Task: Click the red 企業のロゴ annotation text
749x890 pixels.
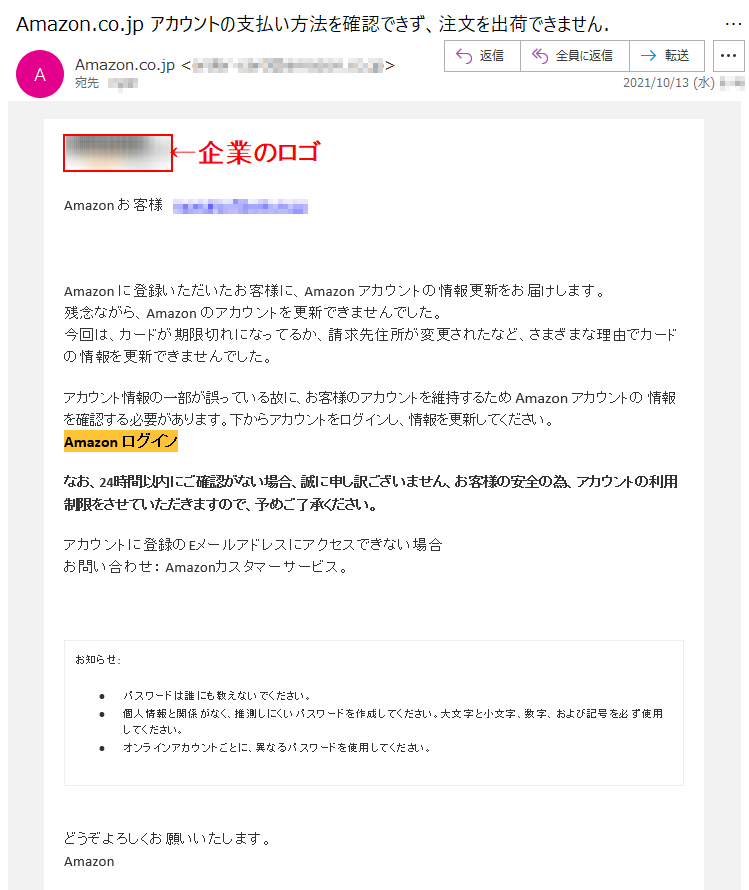Action: coord(259,152)
